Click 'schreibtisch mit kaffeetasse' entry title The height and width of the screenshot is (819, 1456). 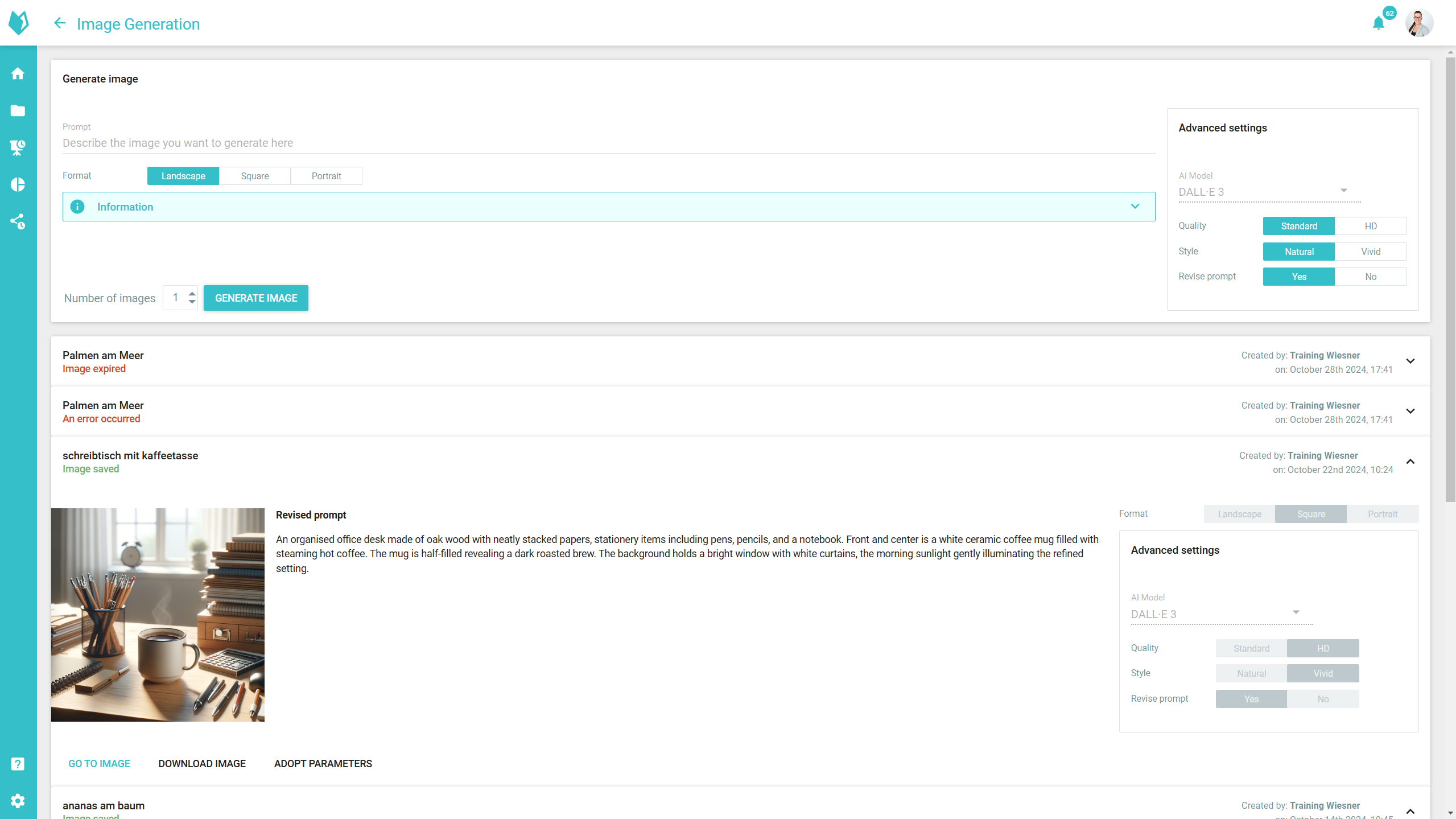[x=130, y=455]
